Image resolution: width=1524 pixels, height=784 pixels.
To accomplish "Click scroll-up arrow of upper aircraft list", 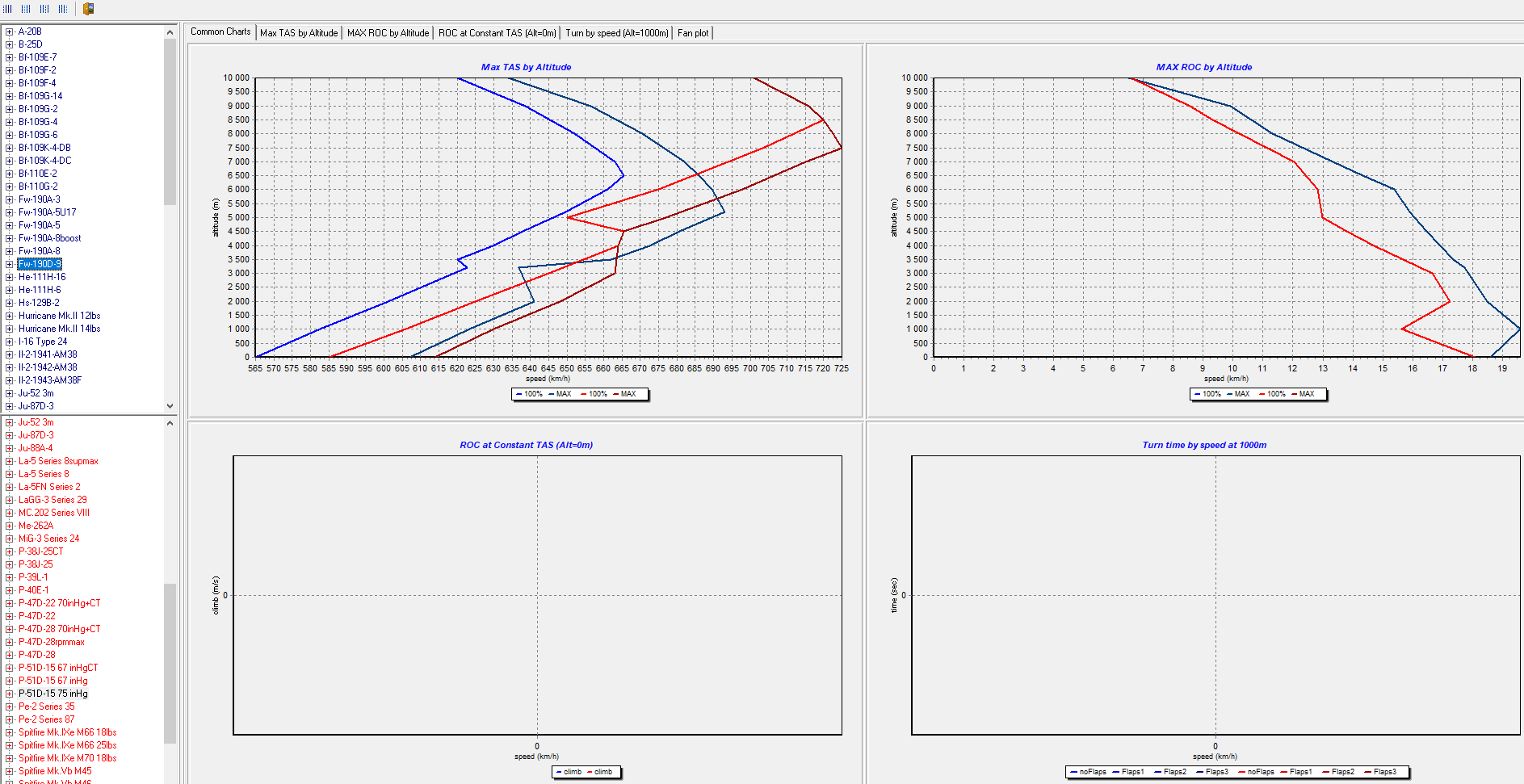I will tap(170, 32).
